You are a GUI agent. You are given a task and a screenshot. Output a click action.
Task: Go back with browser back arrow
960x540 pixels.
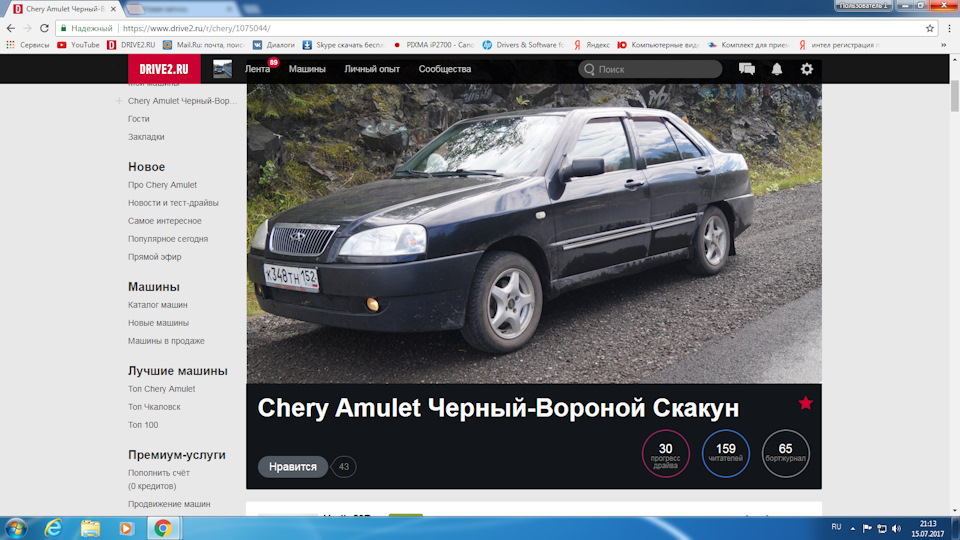10,28
